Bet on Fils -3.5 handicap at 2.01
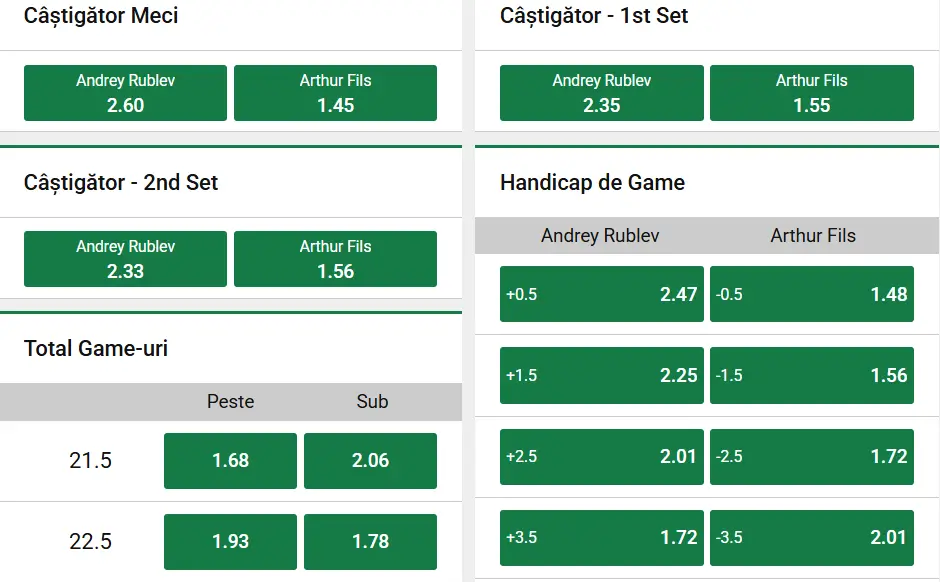 click(x=811, y=537)
